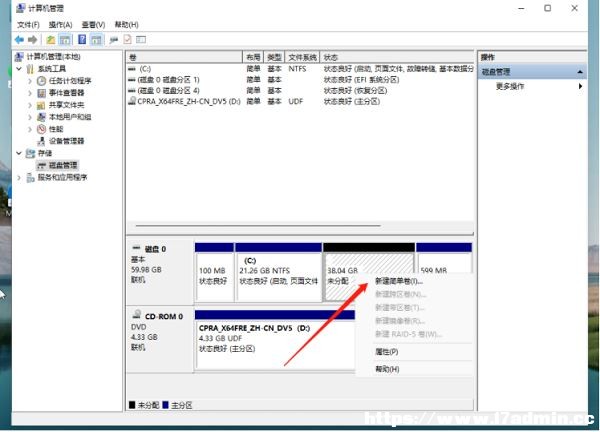
Task: Collapse the 系统工具 tree node
Action: coord(19,69)
